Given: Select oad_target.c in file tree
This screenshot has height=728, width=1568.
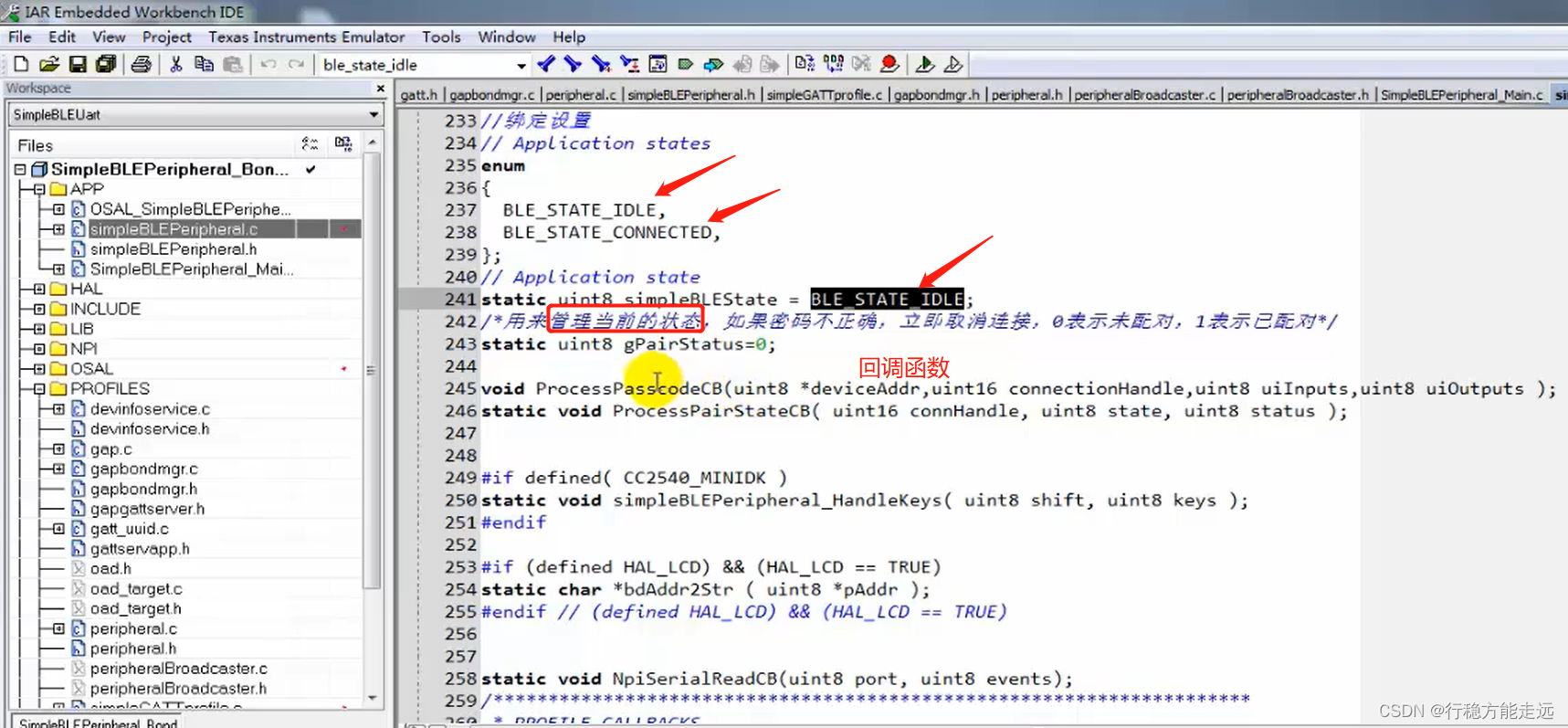Looking at the screenshot, I should pos(136,588).
